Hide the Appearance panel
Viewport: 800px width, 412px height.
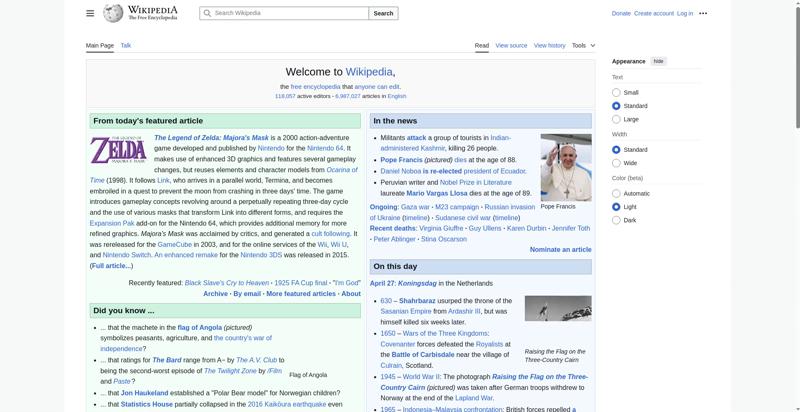click(x=659, y=61)
